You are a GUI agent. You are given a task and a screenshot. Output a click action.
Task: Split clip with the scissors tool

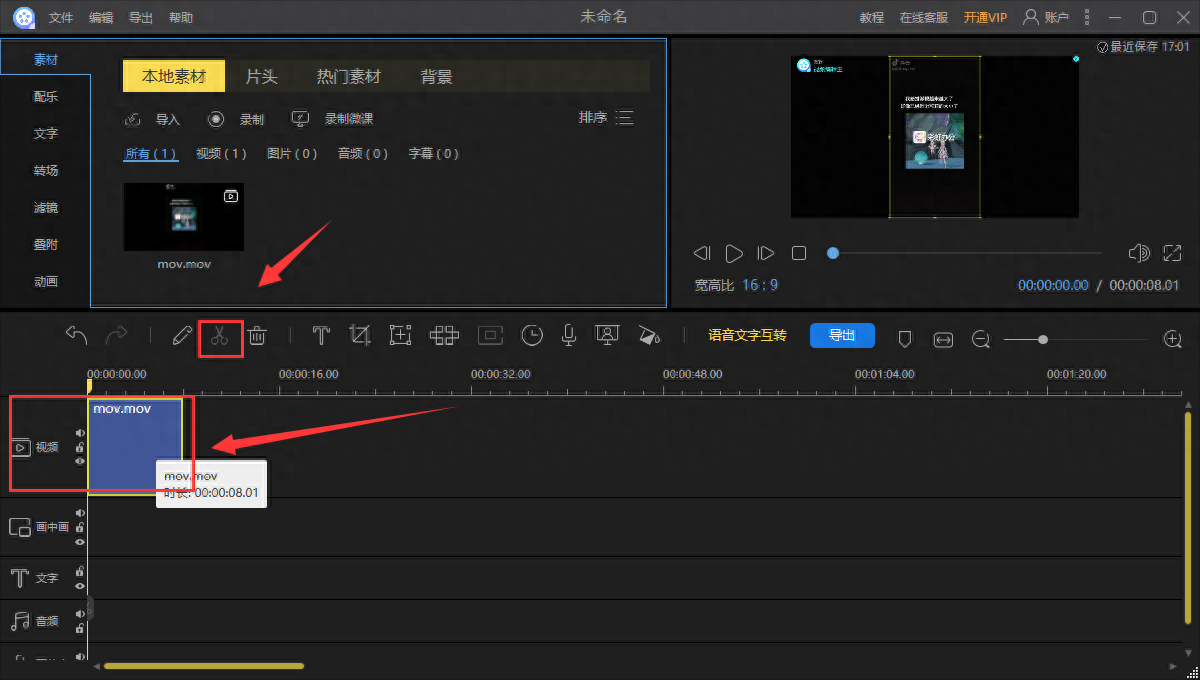(x=220, y=336)
